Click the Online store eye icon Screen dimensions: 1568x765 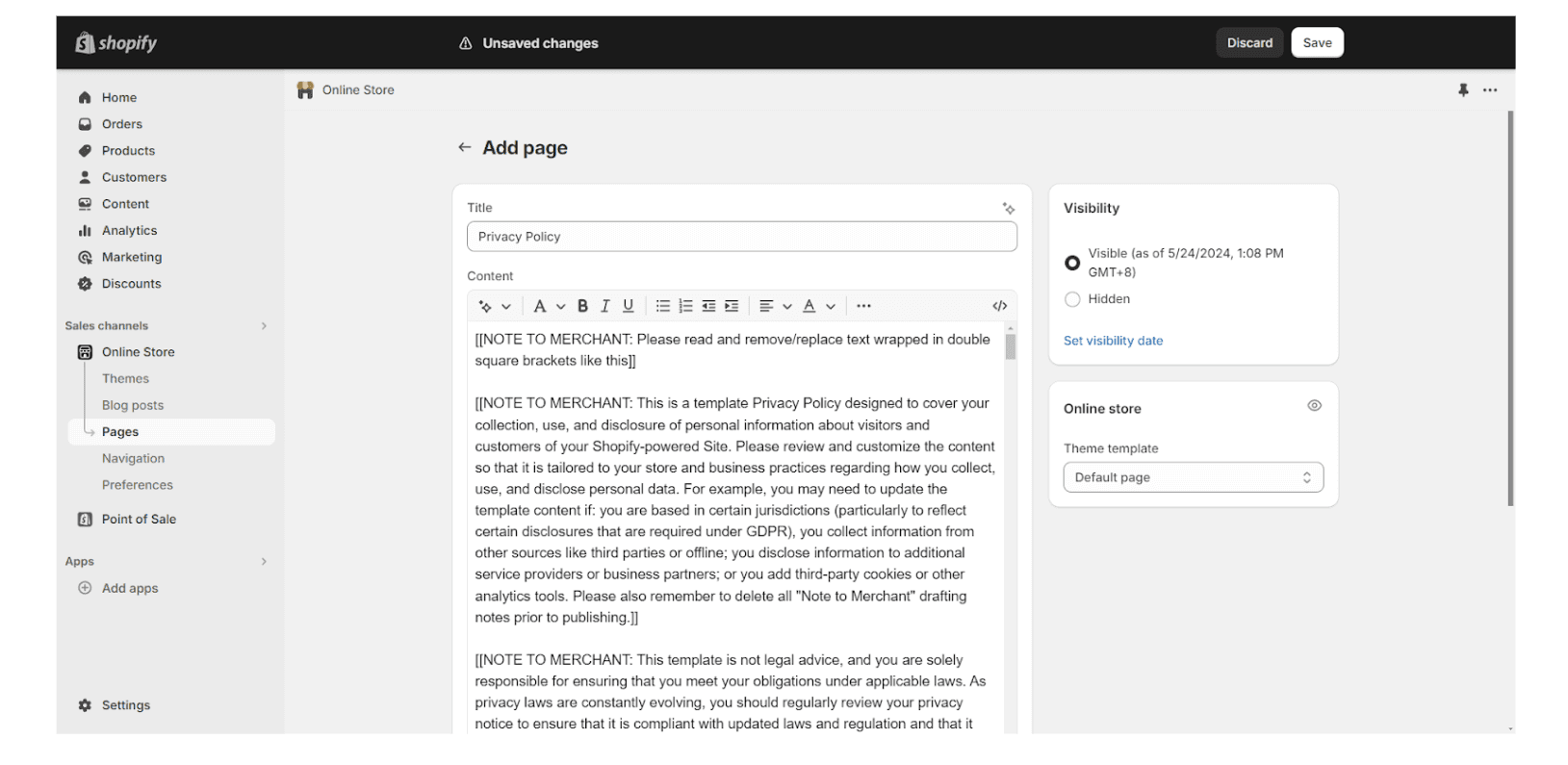(1314, 406)
